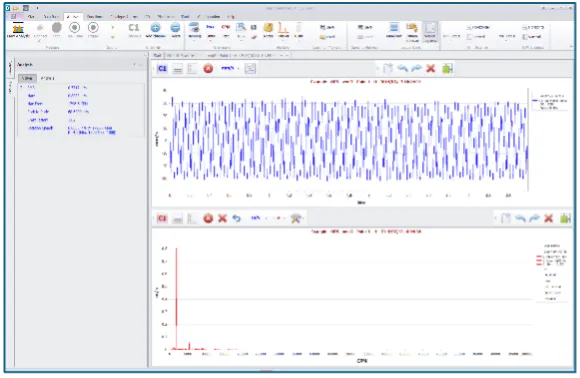Click the blue multi-line value in Analysis panel
Image resolution: width=580 pixels, height=378 pixels.
[x=91, y=130]
